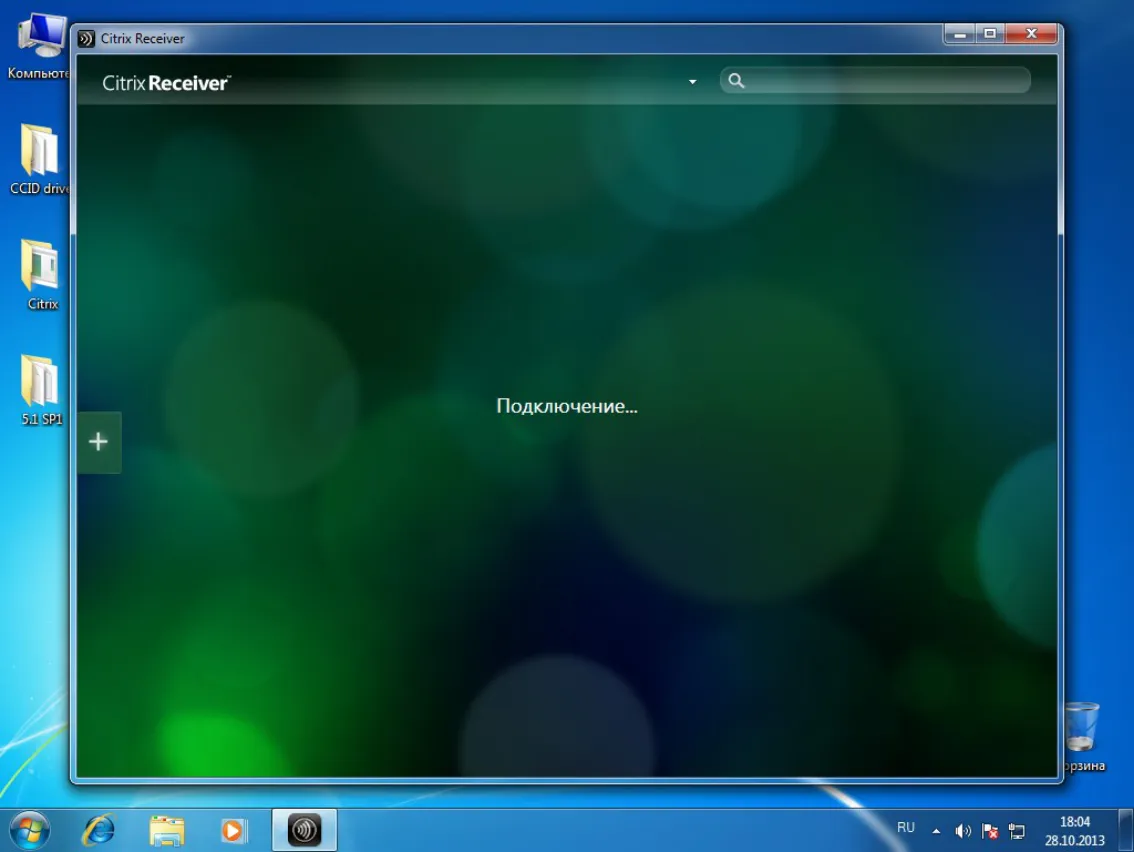The image size is (1134, 852).
Task: Launch Windows Media Player from taskbar
Action: [x=233, y=830]
